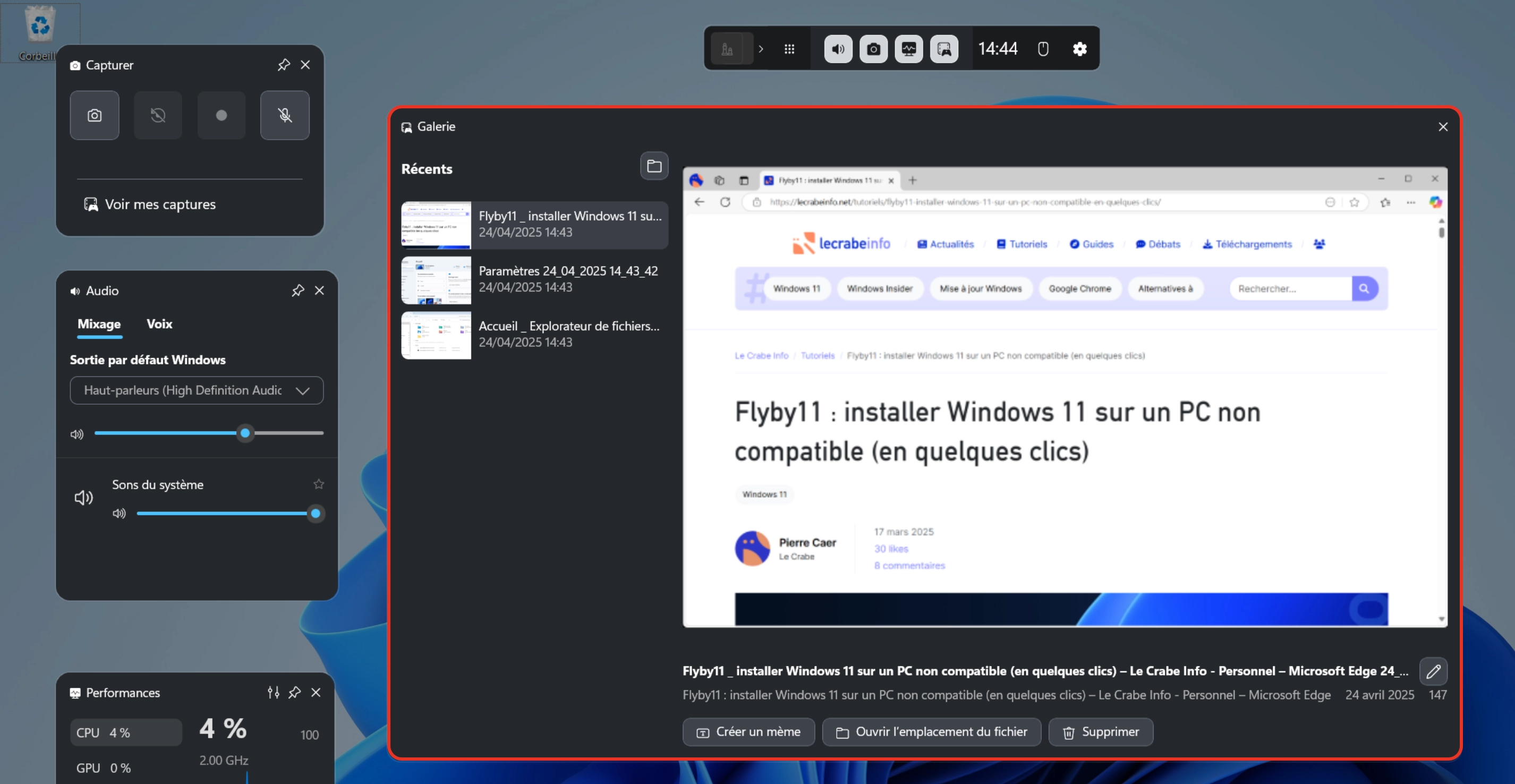Toggle microphone while recording in Capturer

point(285,115)
